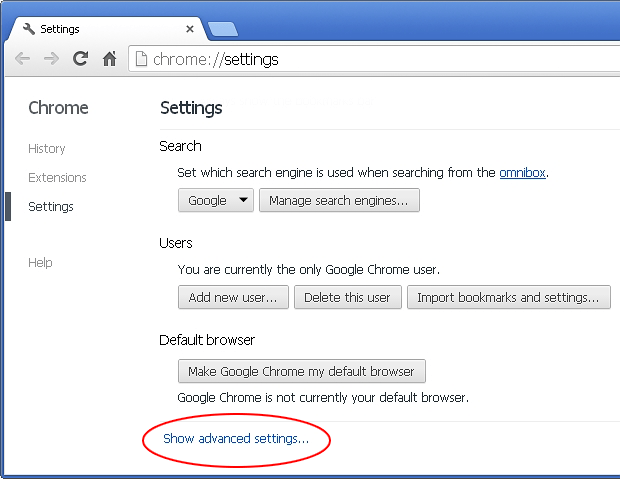Viewport: 620px width, 479px height.
Task: Click Add new user button
Action: coord(233,297)
